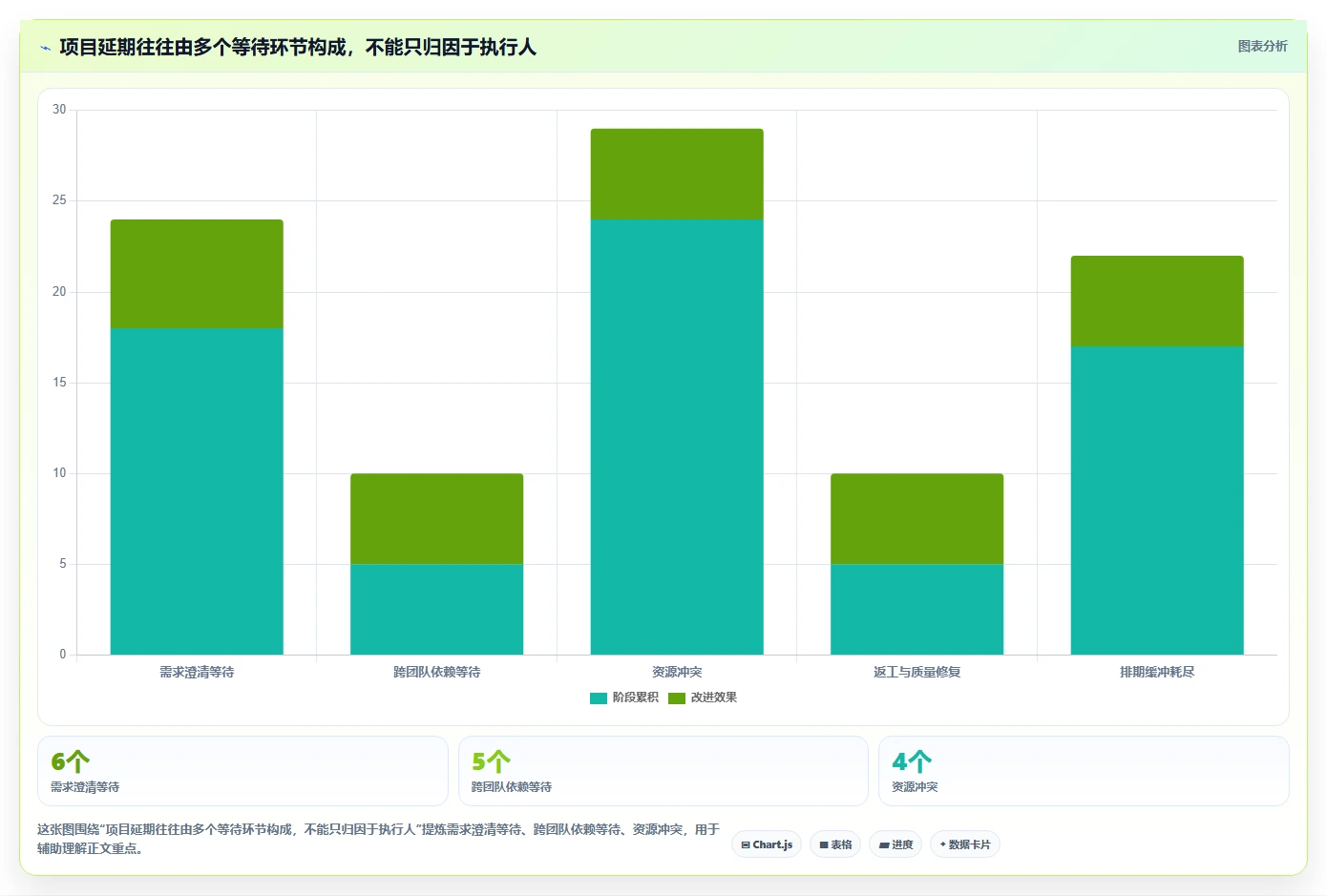Click y-axis tick label 10
This screenshot has height=896, width=1327.
[59, 473]
